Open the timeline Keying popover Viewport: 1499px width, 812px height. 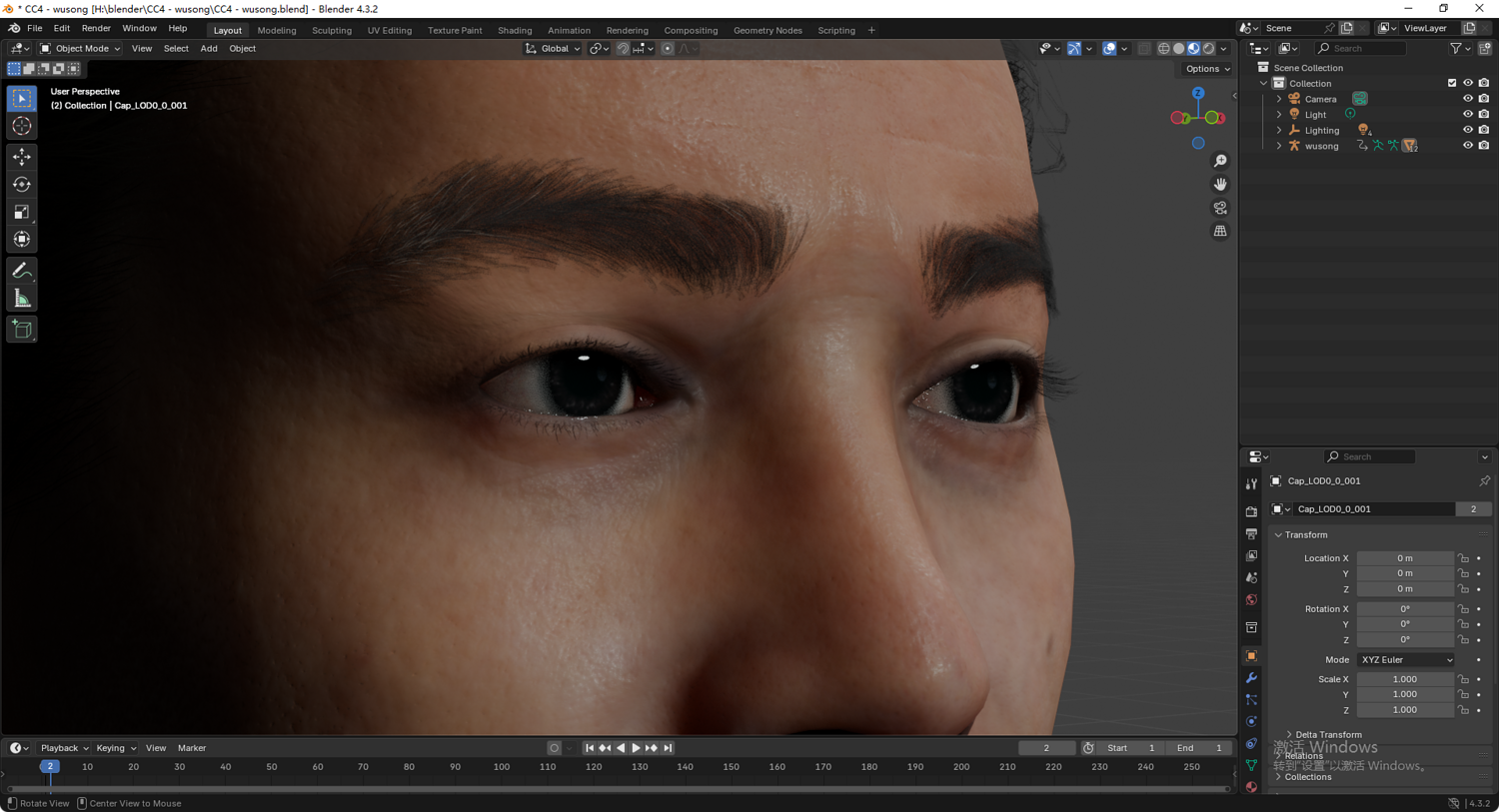point(116,748)
